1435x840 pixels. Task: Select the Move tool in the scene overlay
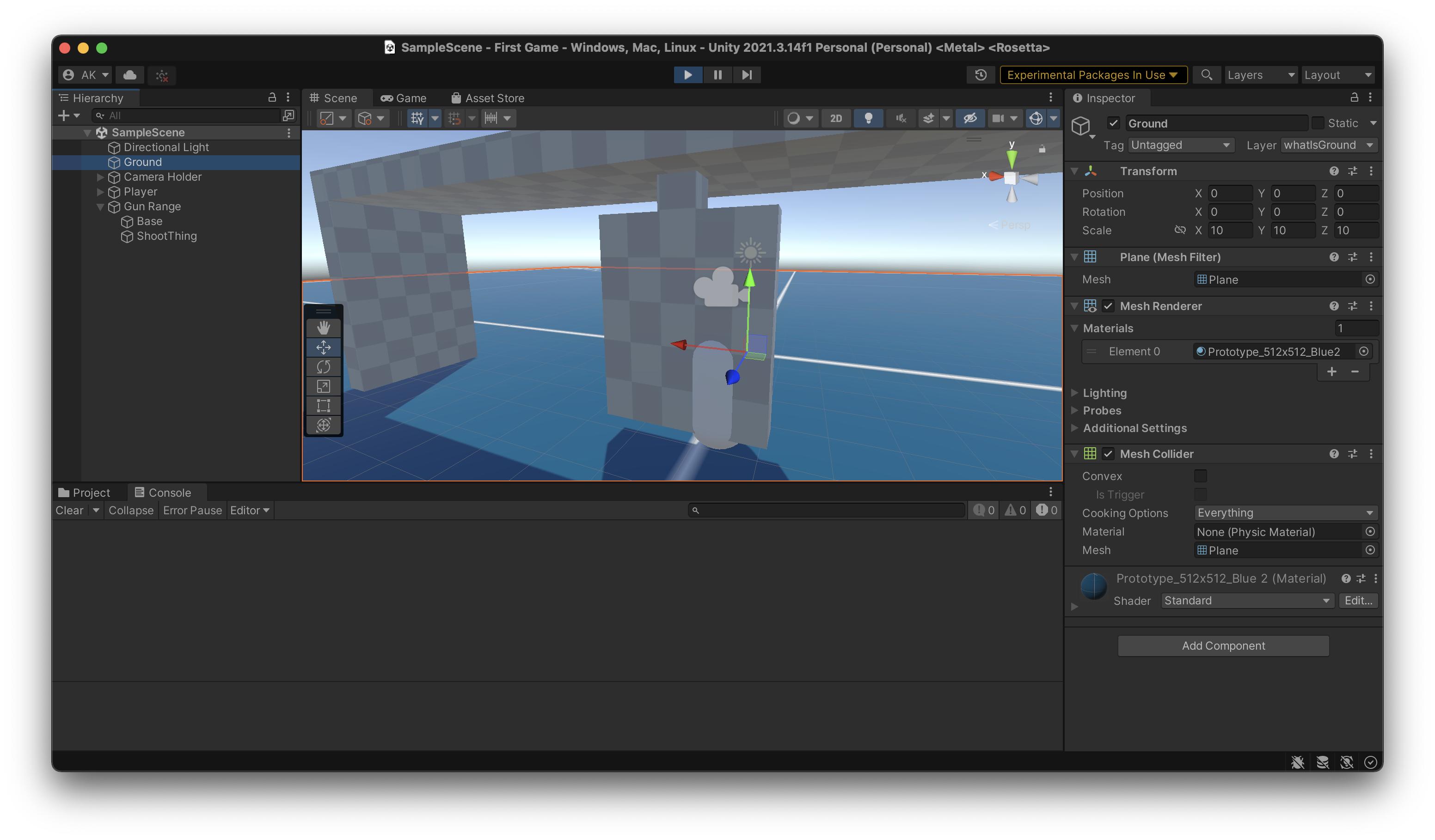tap(324, 347)
